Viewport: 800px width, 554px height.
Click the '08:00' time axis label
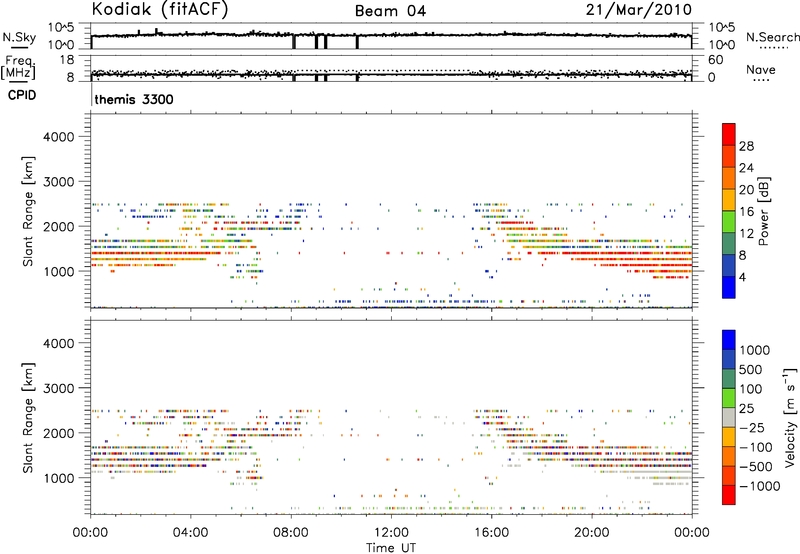point(291,533)
